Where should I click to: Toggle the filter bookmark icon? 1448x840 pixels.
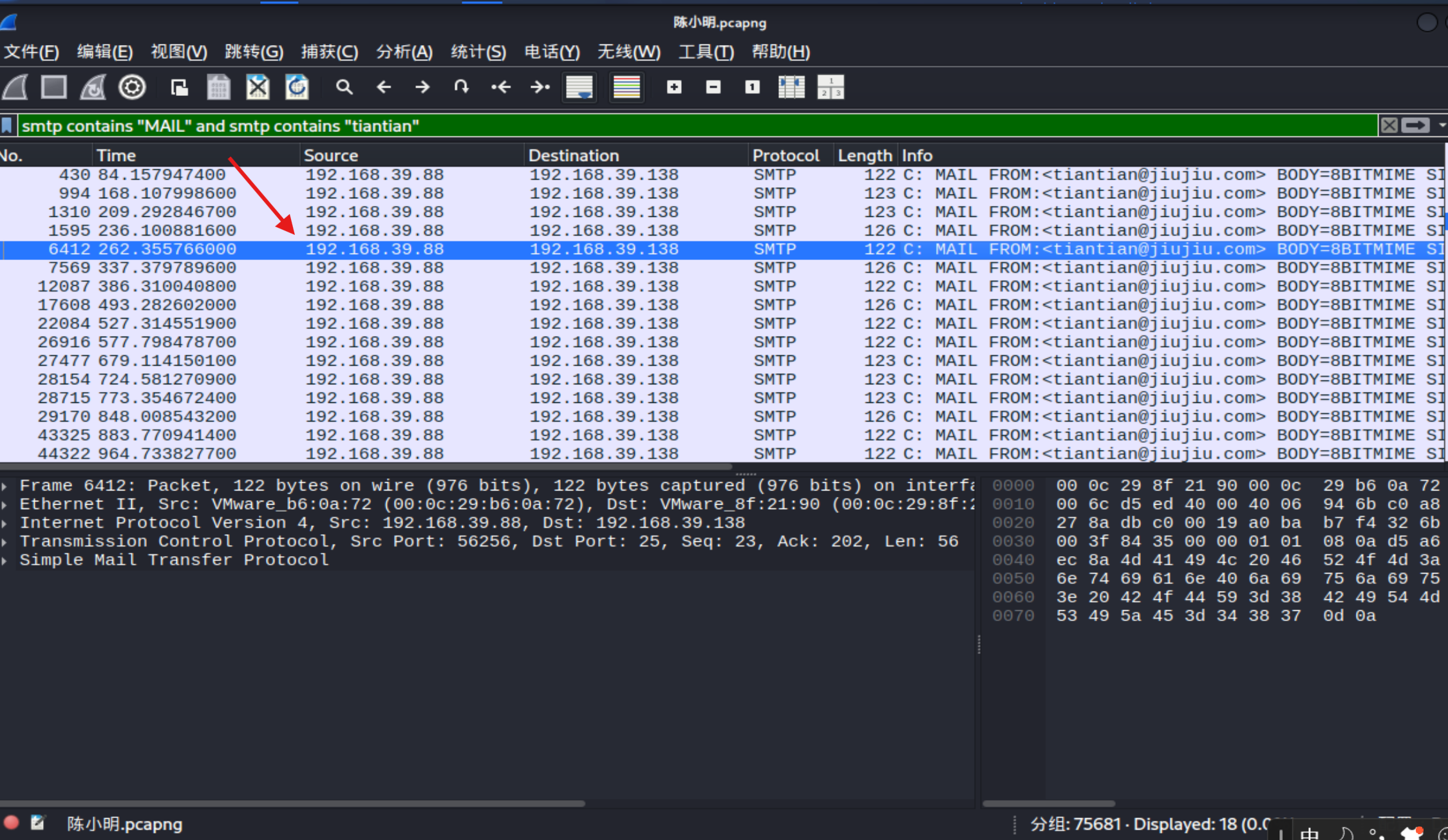[7, 125]
